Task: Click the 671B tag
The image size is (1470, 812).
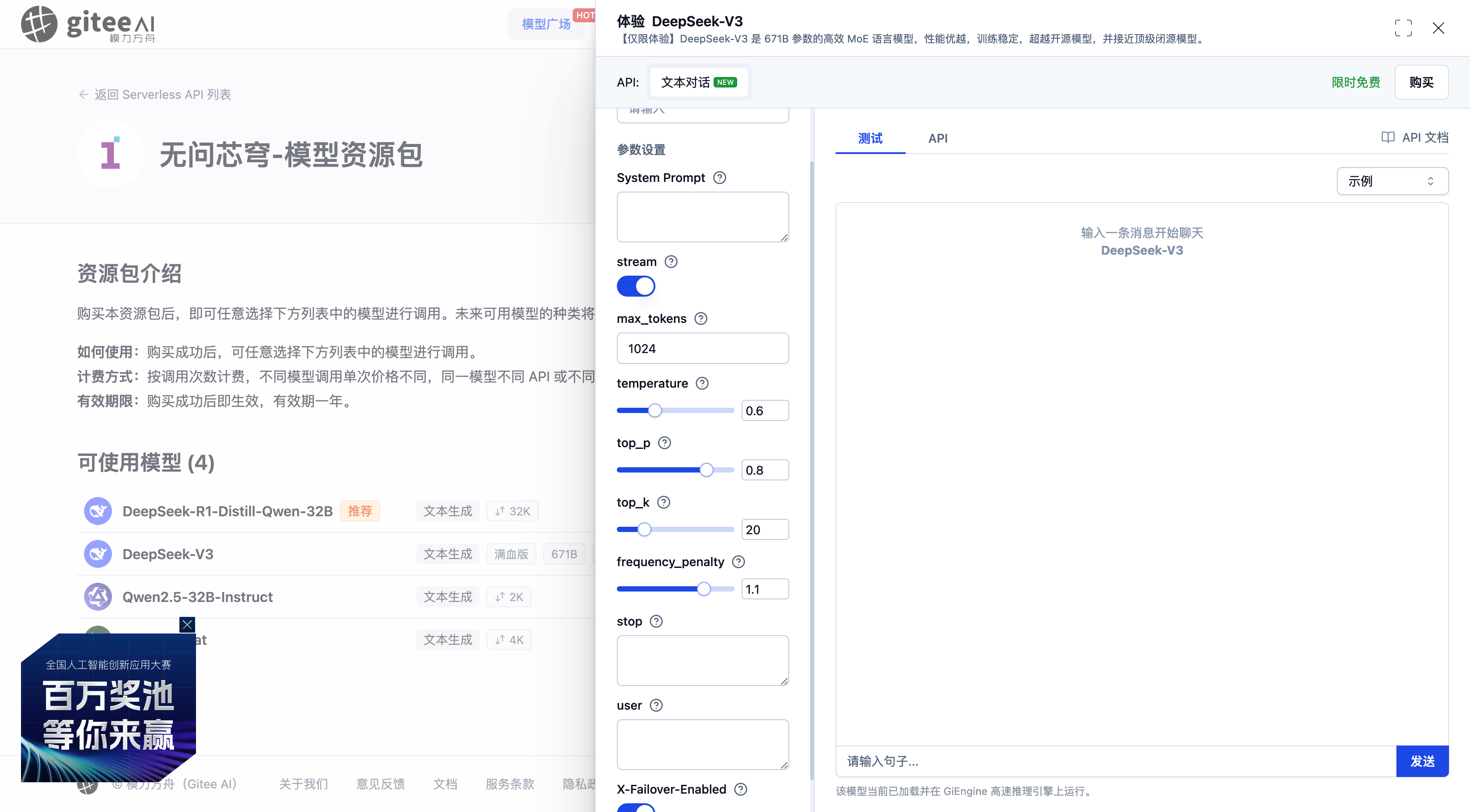Action: pos(564,553)
